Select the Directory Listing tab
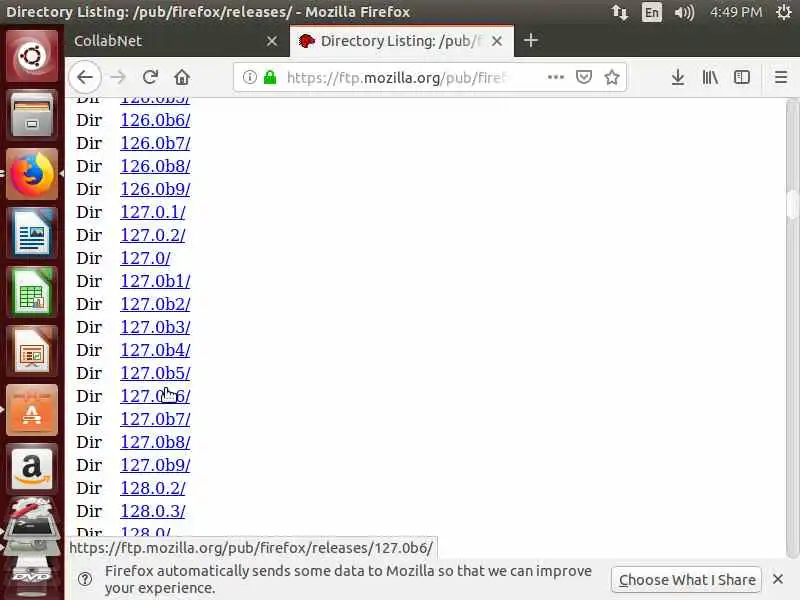 pyautogui.click(x=402, y=41)
